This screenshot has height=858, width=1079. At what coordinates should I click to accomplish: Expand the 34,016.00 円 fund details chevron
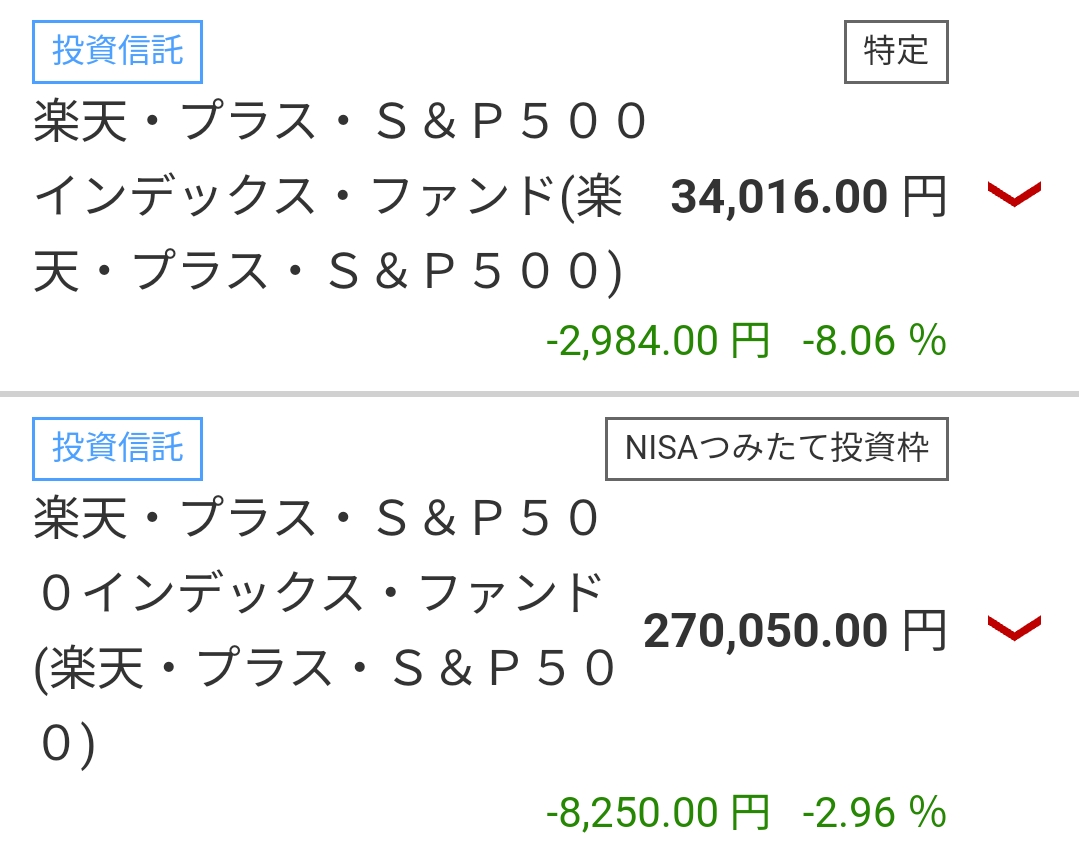(x=1014, y=194)
